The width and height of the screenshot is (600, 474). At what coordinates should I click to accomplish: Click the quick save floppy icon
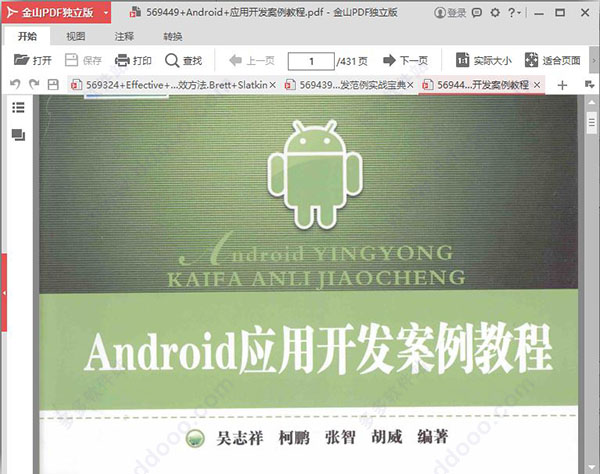point(53,85)
